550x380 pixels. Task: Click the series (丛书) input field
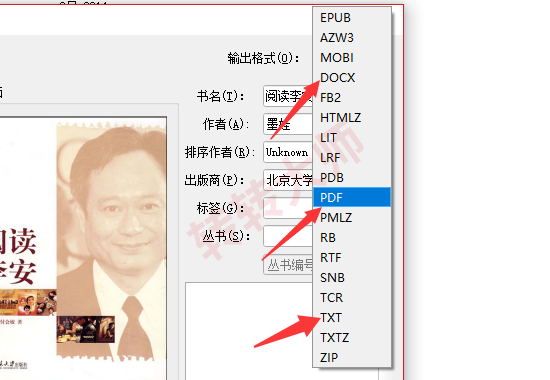[288, 236]
